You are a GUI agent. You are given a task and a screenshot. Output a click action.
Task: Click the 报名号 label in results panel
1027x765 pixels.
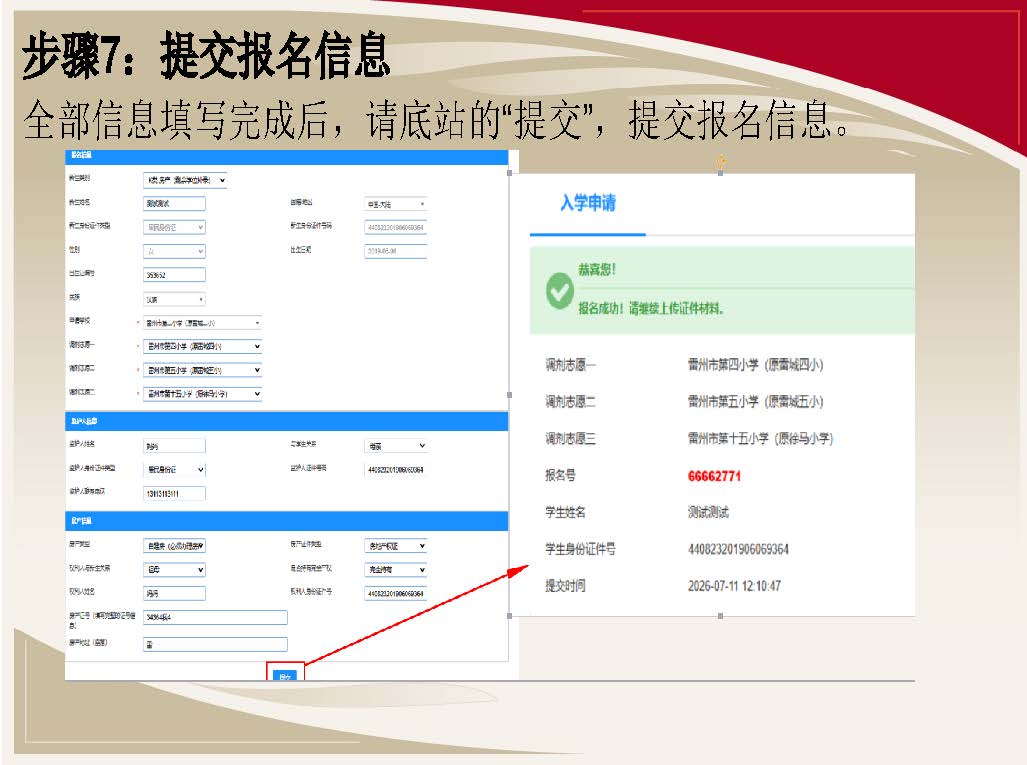(x=560, y=476)
